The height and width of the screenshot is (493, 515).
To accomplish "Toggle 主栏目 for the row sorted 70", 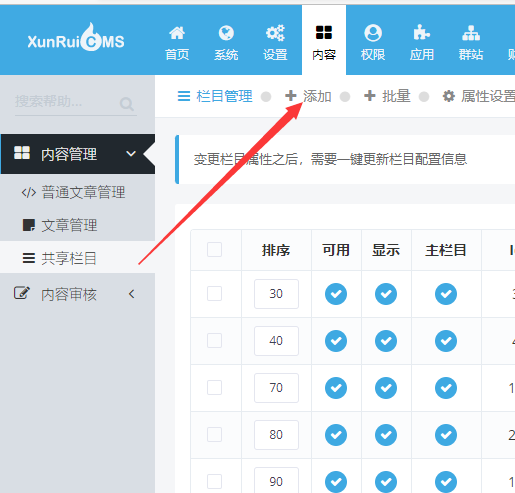I will click(x=446, y=388).
